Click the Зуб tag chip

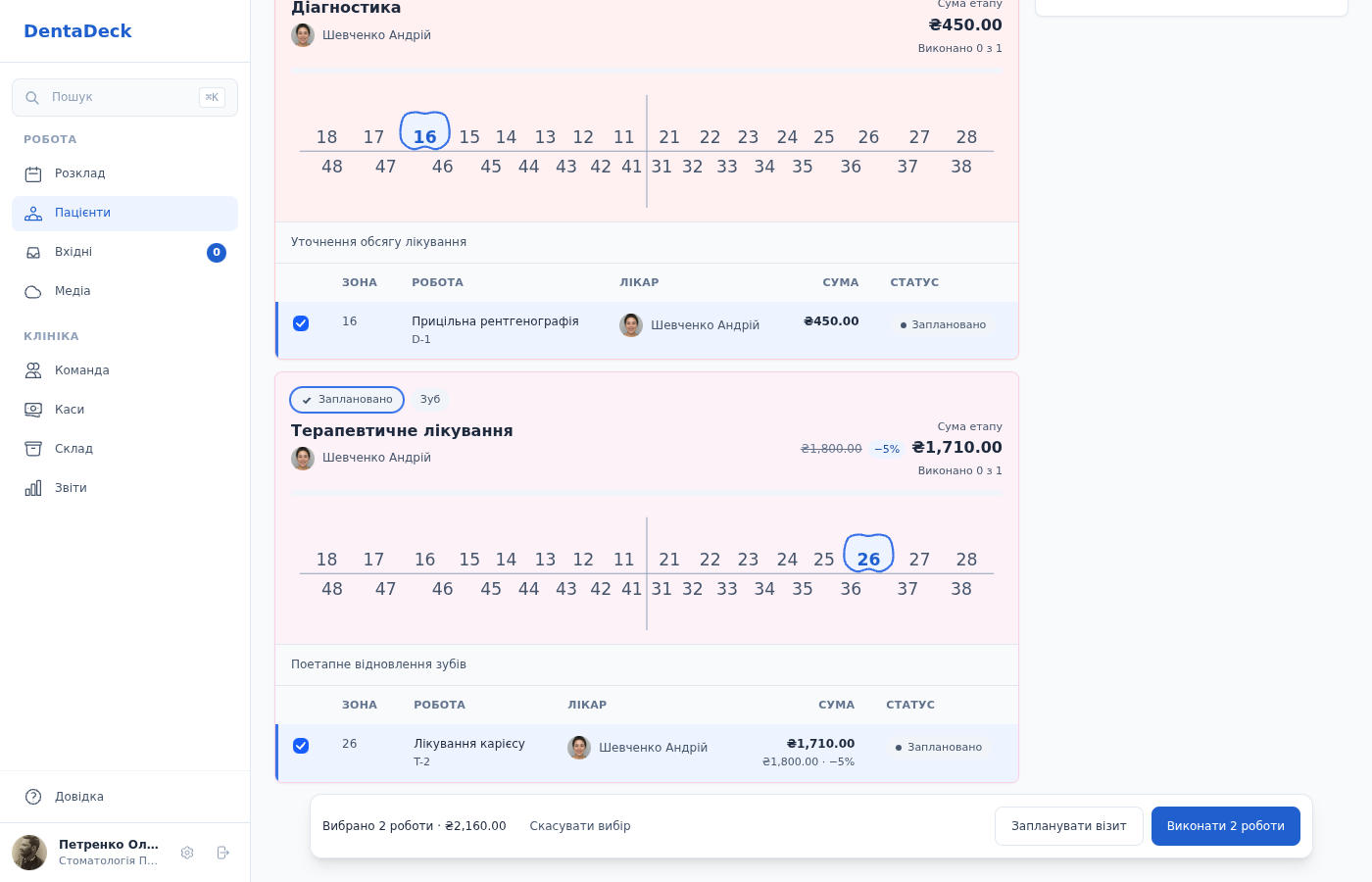tap(430, 400)
